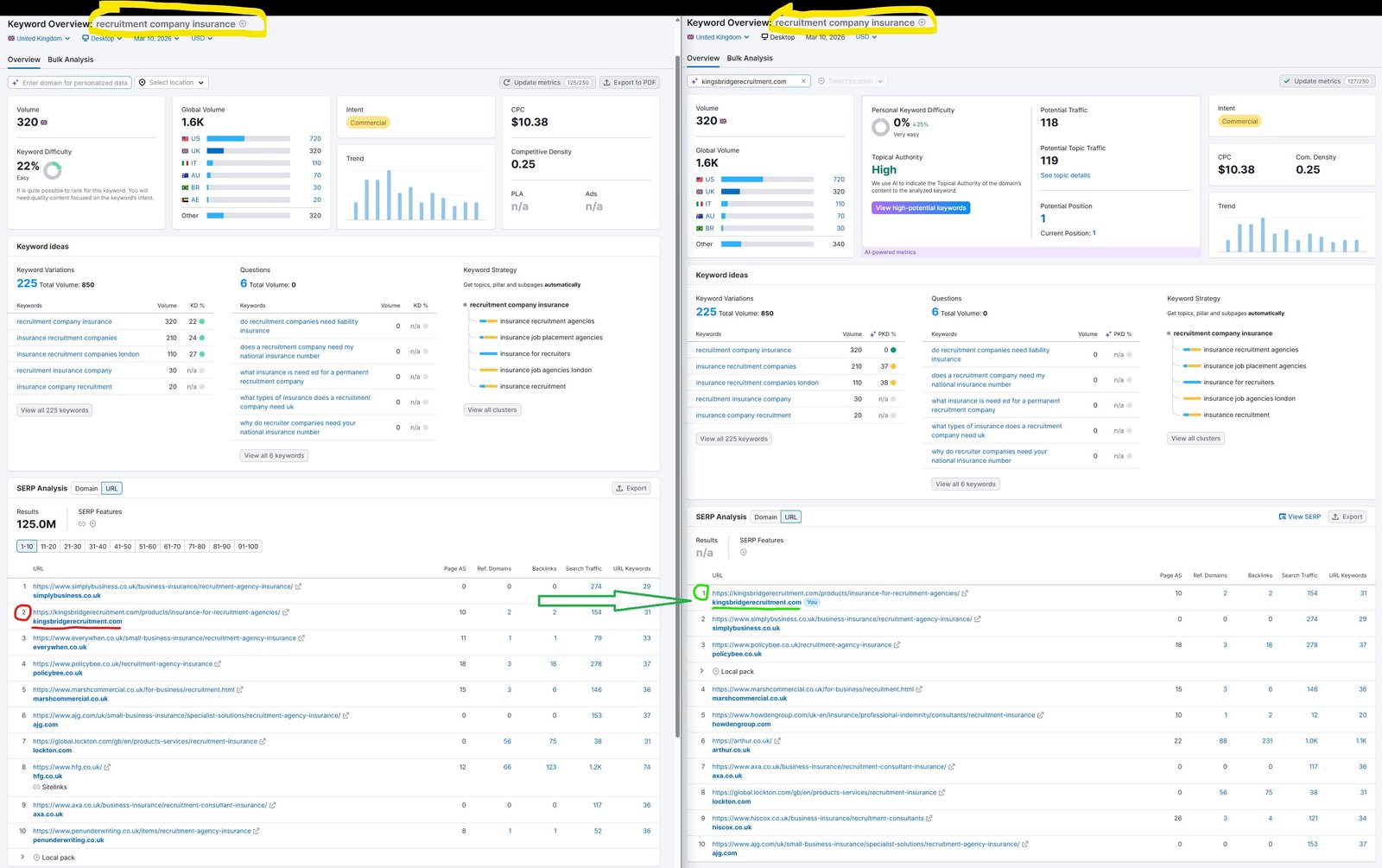Screen dimensions: 1382x868
Task: Click the Enter domain for personalized data field
Action: click(70, 83)
